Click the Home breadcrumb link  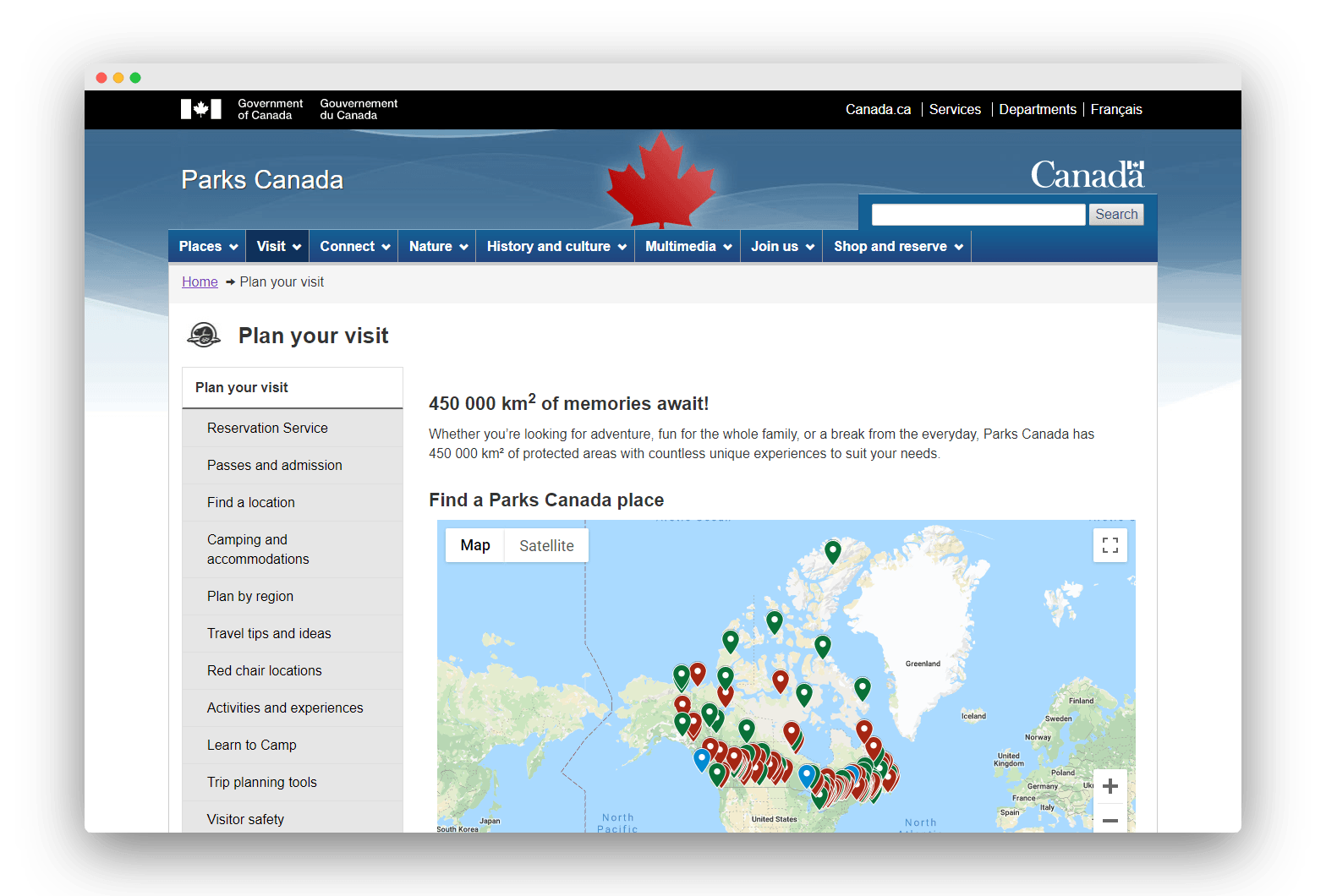tap(200, 281)
